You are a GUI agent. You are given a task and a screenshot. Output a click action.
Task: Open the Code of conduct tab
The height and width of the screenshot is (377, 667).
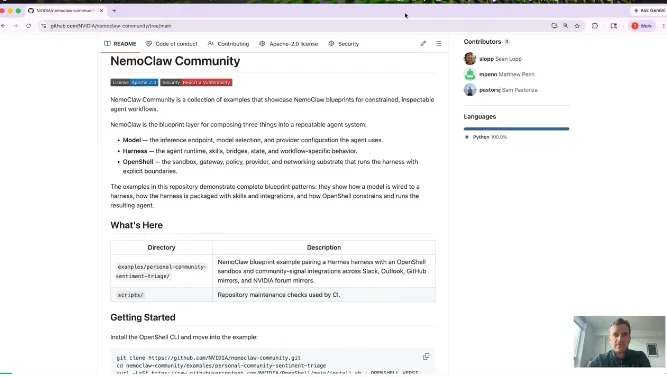[171, 44]
